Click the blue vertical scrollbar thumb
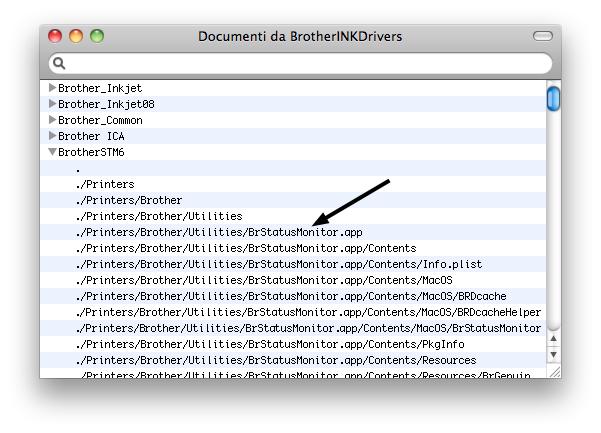 click(553, 99)
